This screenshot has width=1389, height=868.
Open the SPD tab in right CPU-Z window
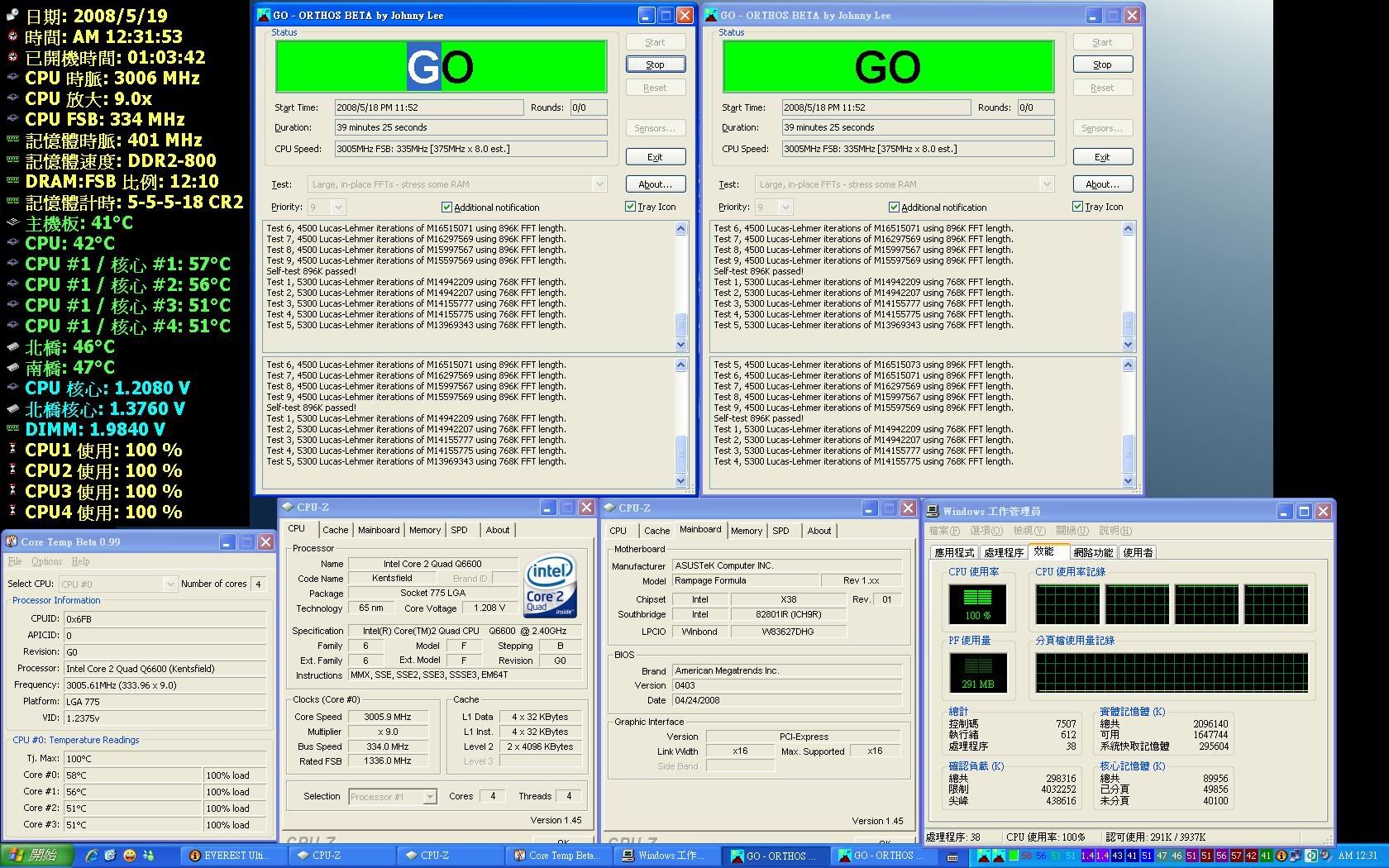(x=780, y=531)
